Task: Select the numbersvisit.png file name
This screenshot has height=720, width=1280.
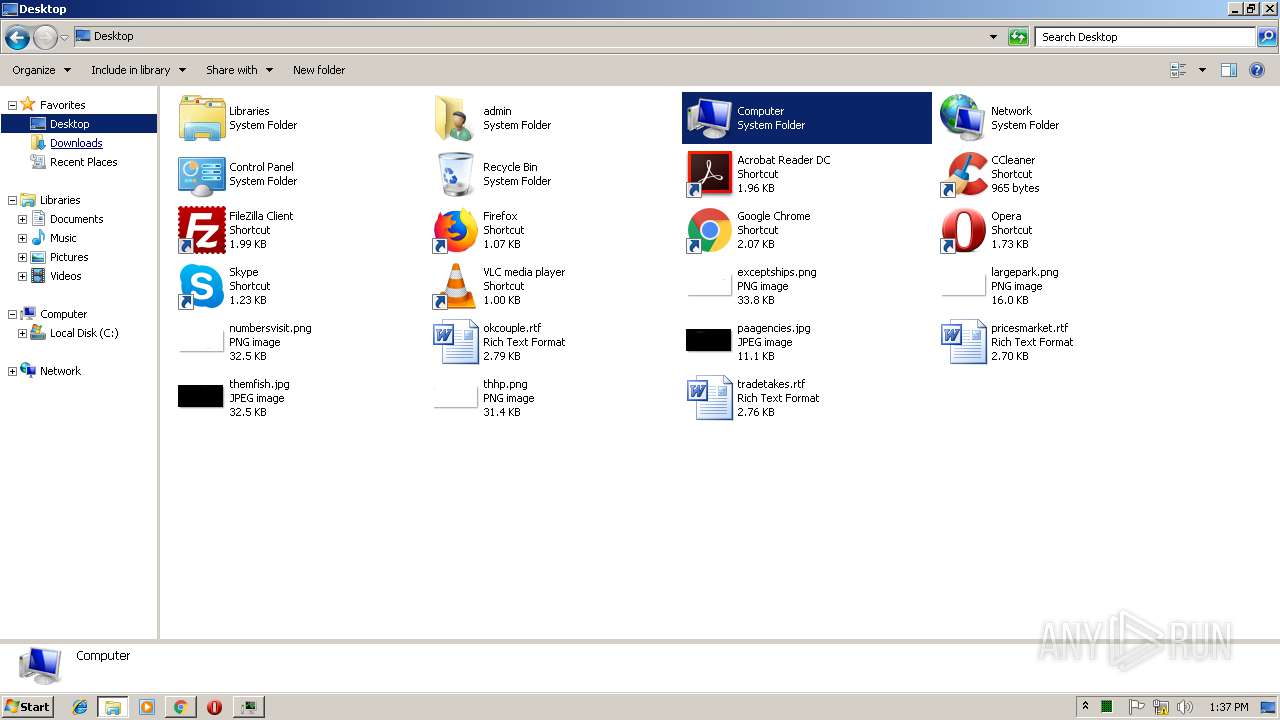Action: pos(270,328)
